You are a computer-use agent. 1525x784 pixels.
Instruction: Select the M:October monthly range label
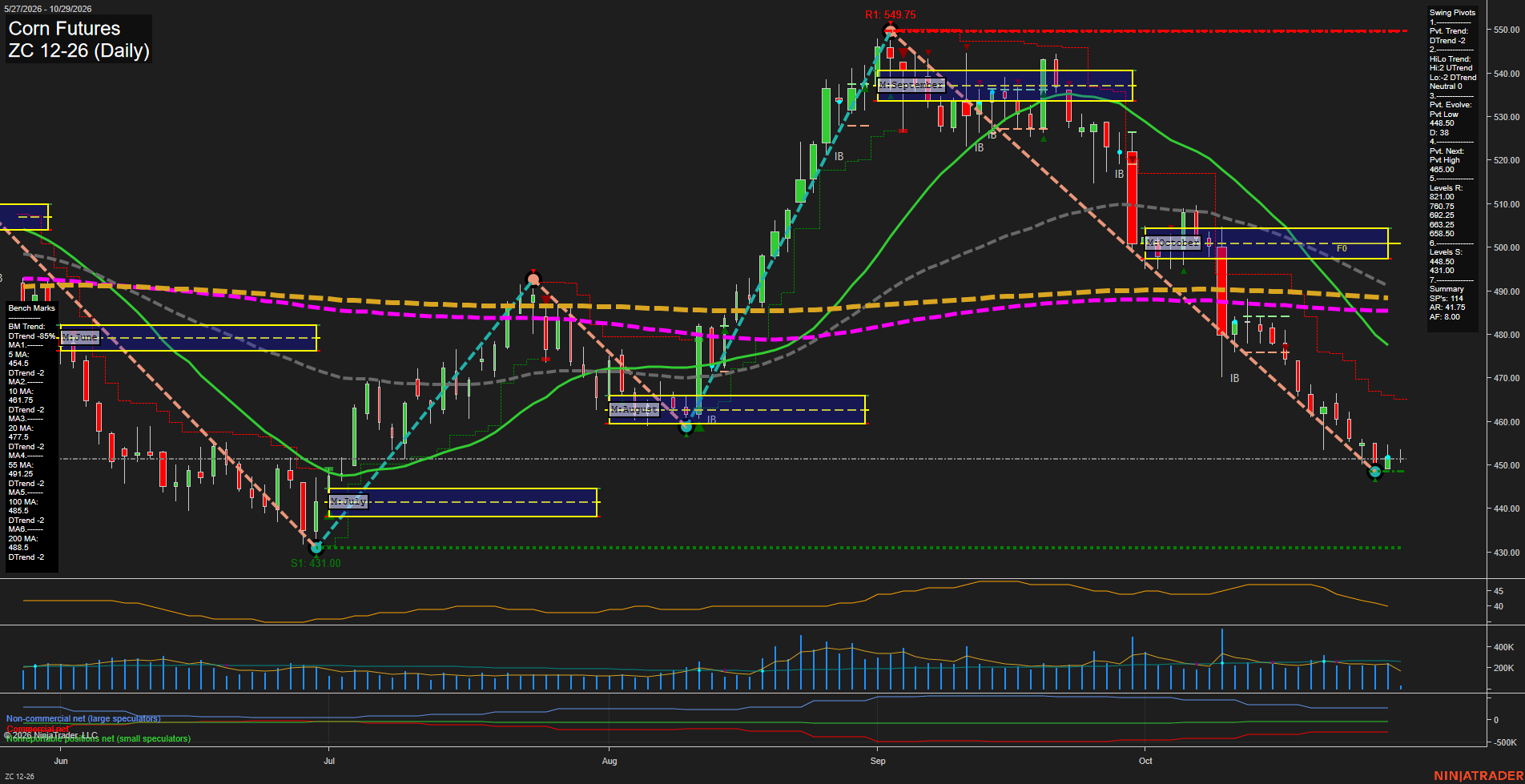[x=1173, y=243]
